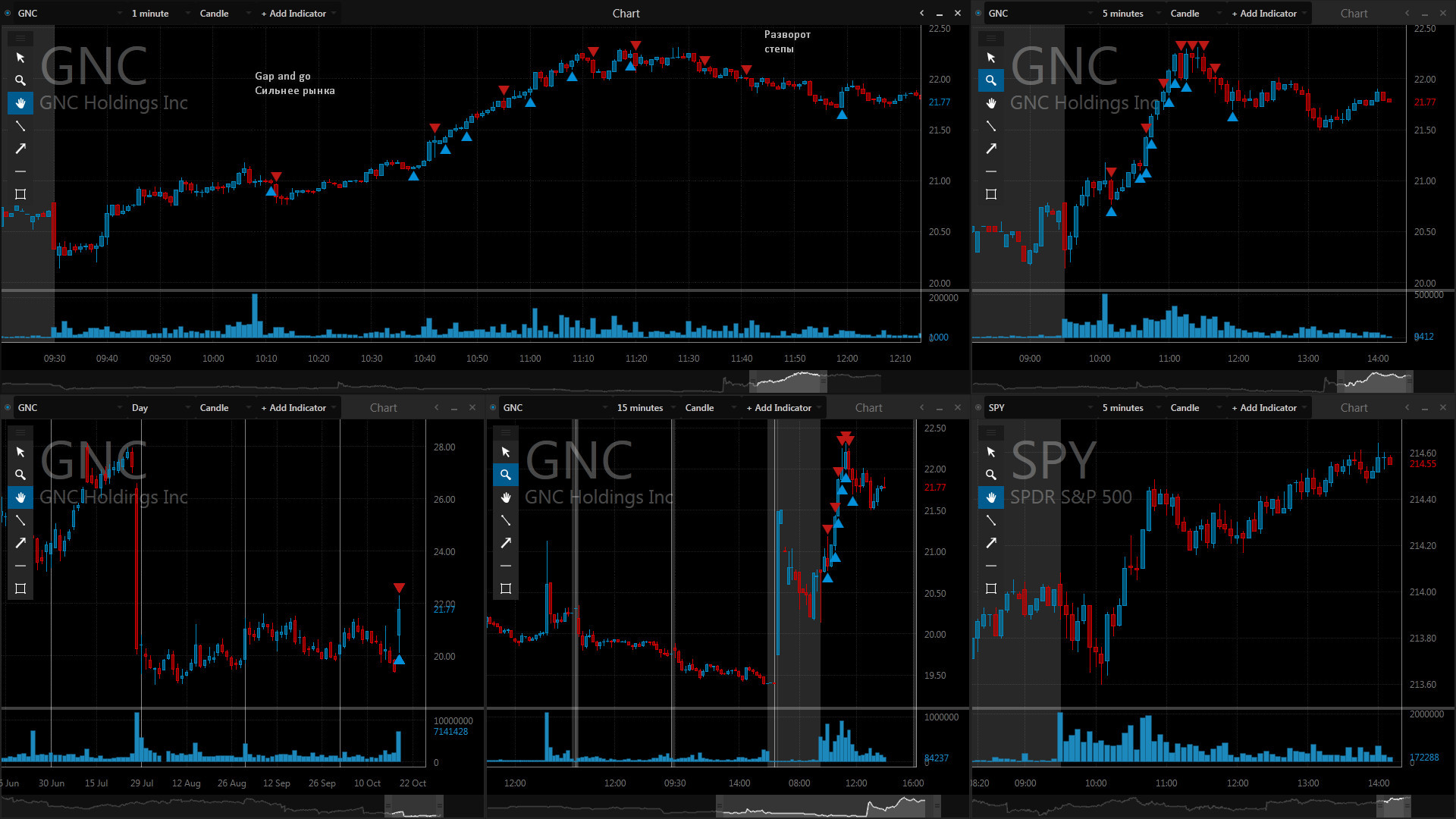Select the zoom magnifier tool in the 1 minute GNC chart
The image size is (1456, 819).
click(20, 80)
